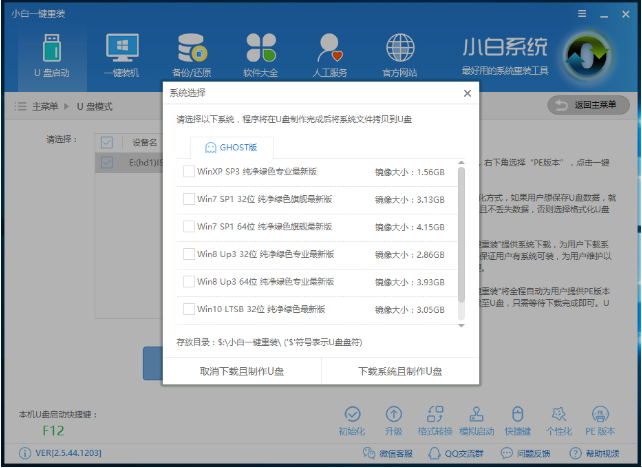Image resolution: width=642 pixels, height=468 pixels.
Task: Open the 格式转换 icon
Action: tap(435, 414)
